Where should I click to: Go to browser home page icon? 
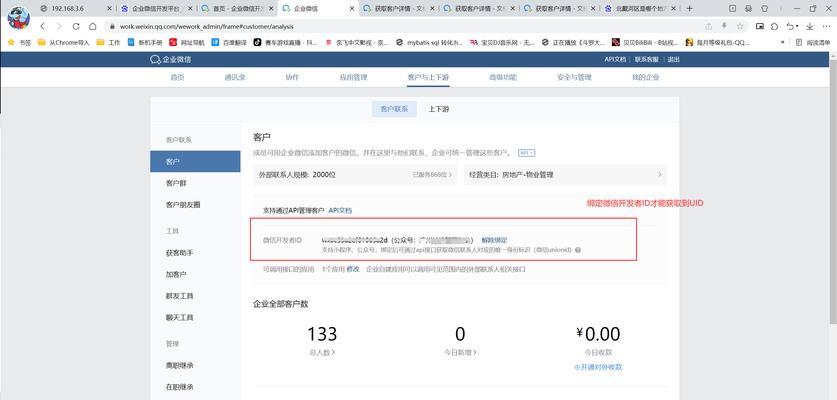tap(92, 26)
